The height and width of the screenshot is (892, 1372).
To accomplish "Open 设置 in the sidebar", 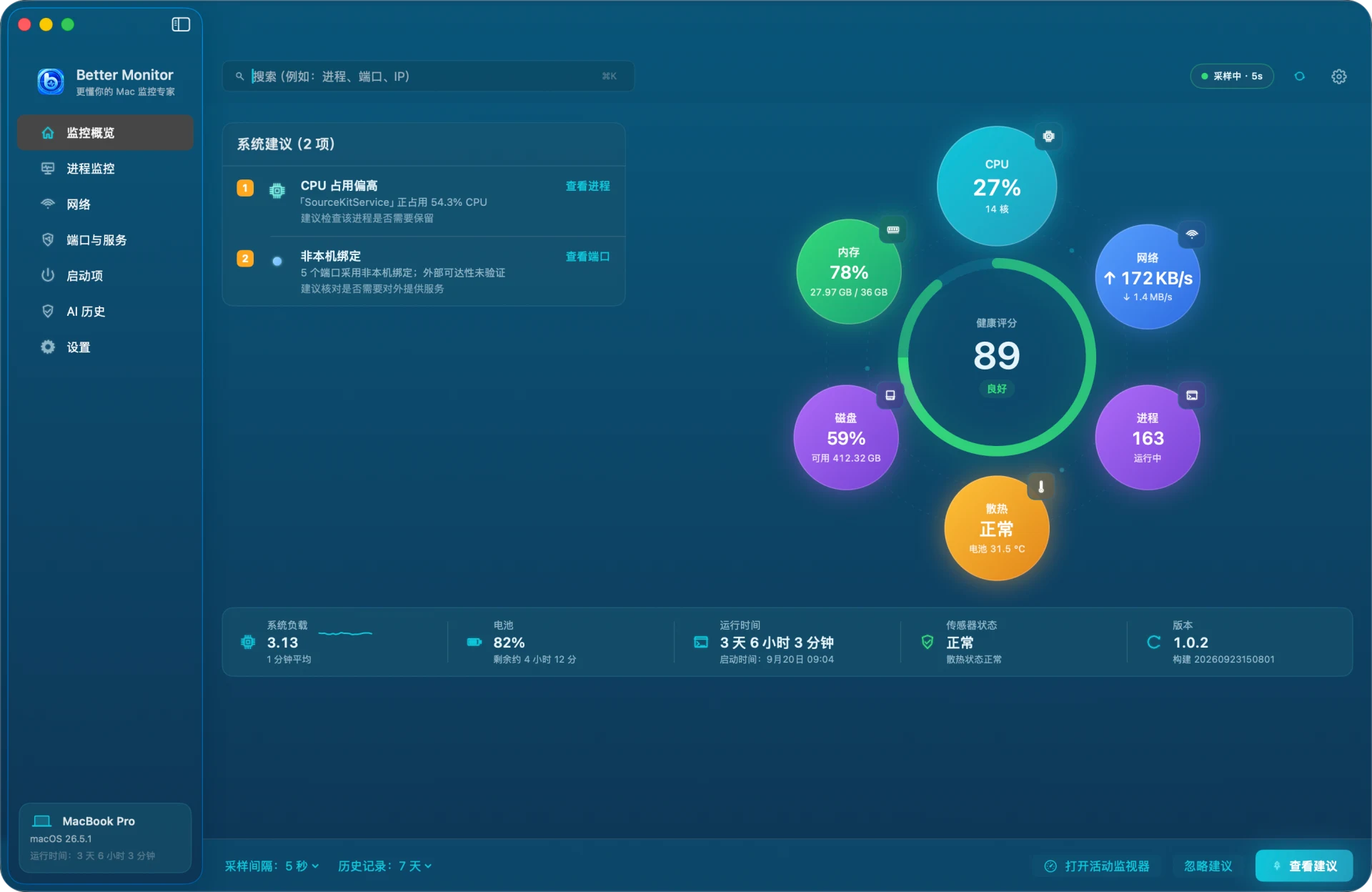I will pos(105,347).
